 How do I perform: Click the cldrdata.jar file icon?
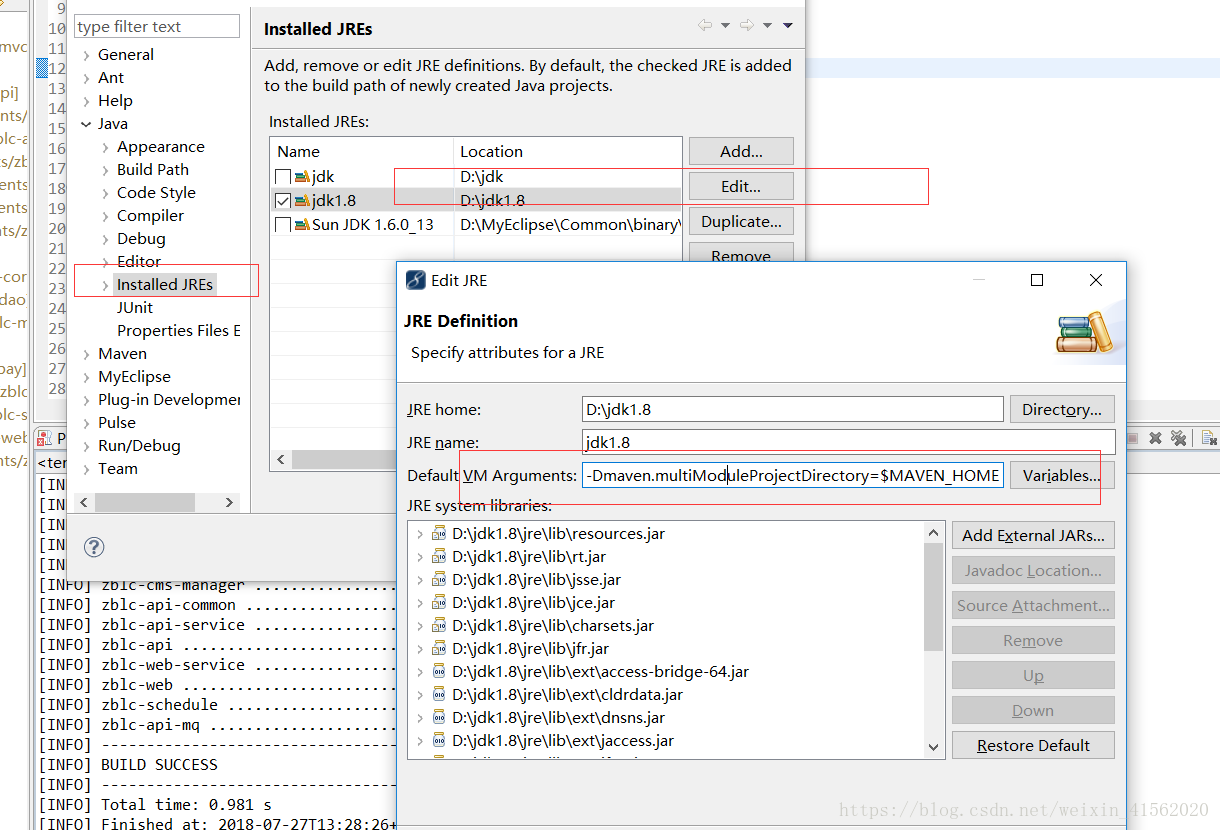[x=439, y=695]
